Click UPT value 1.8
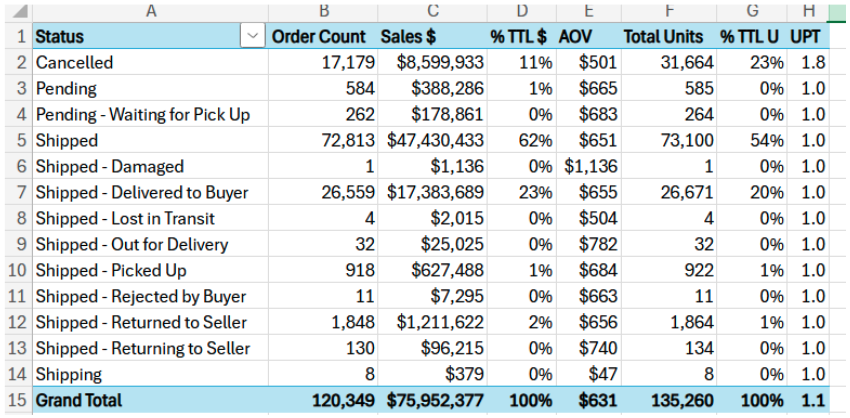 [x=808, y=62]
